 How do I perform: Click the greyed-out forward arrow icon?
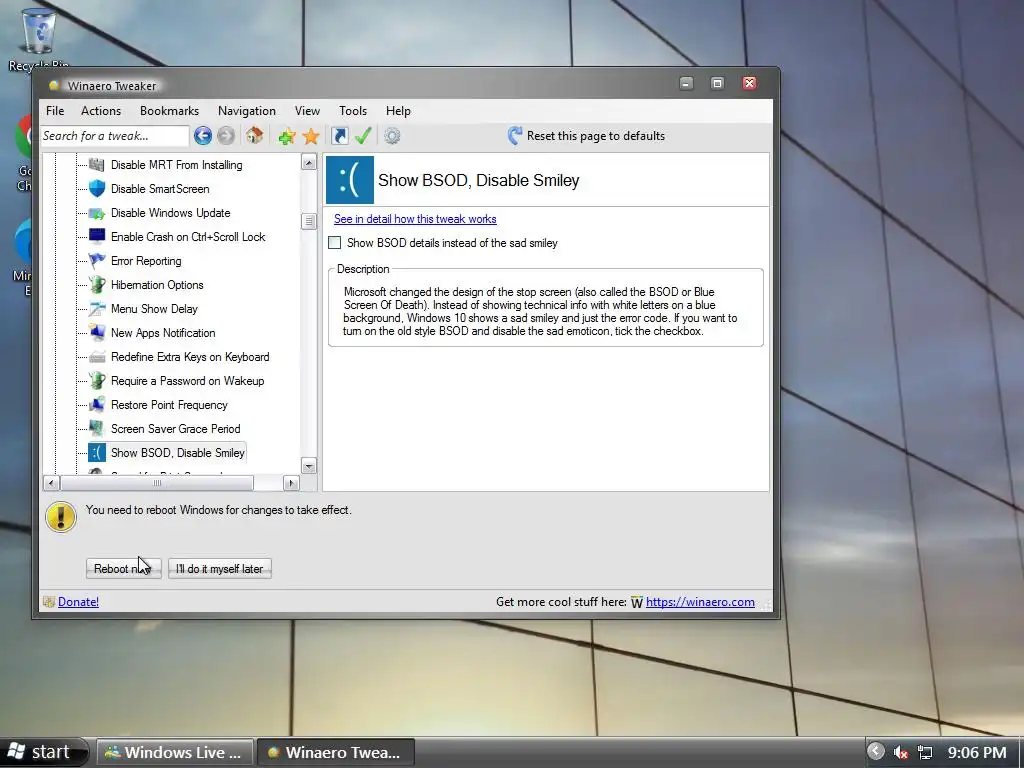(226, 136)
